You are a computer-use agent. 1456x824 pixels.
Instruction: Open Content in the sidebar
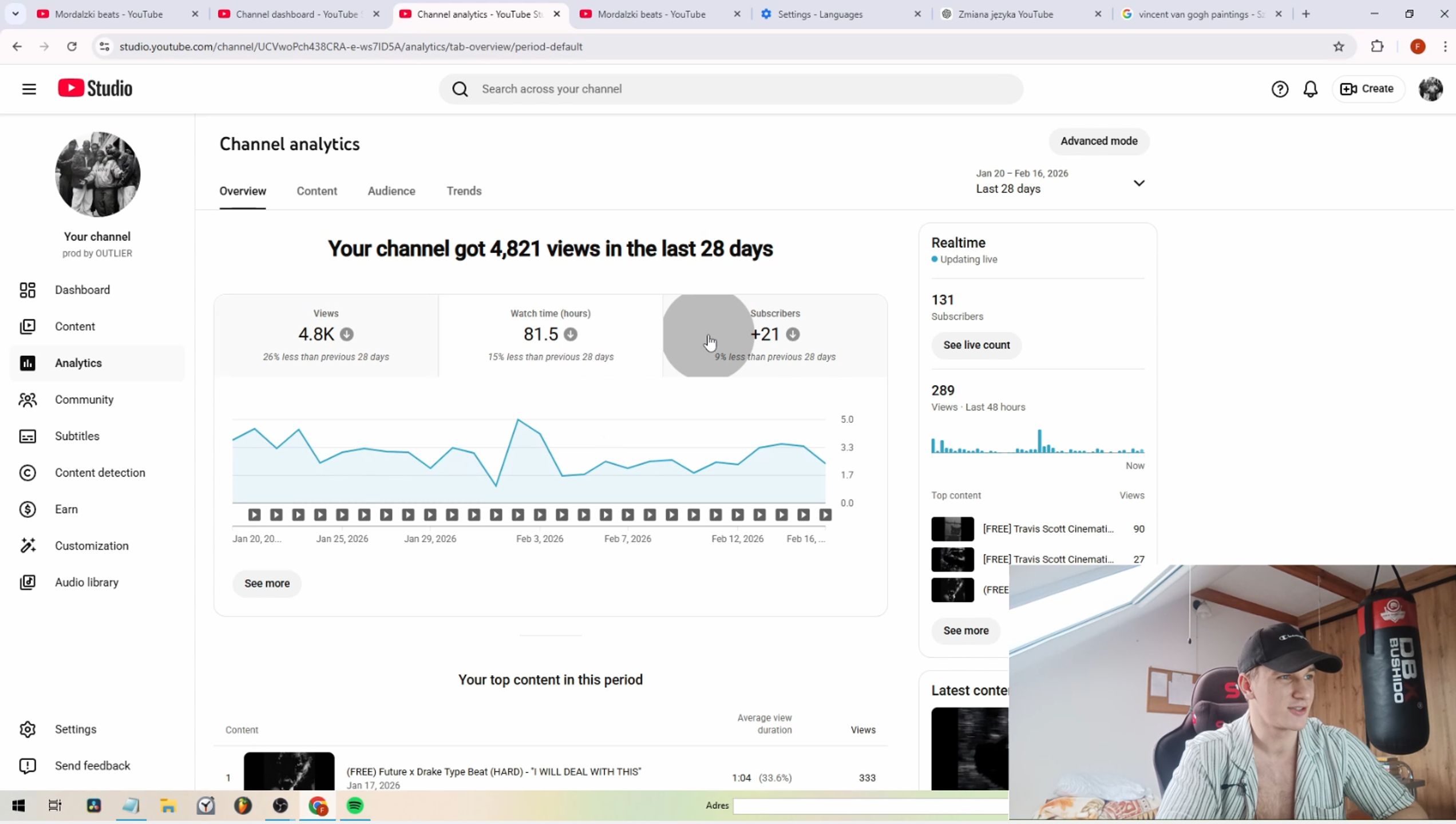click(97, 326)
